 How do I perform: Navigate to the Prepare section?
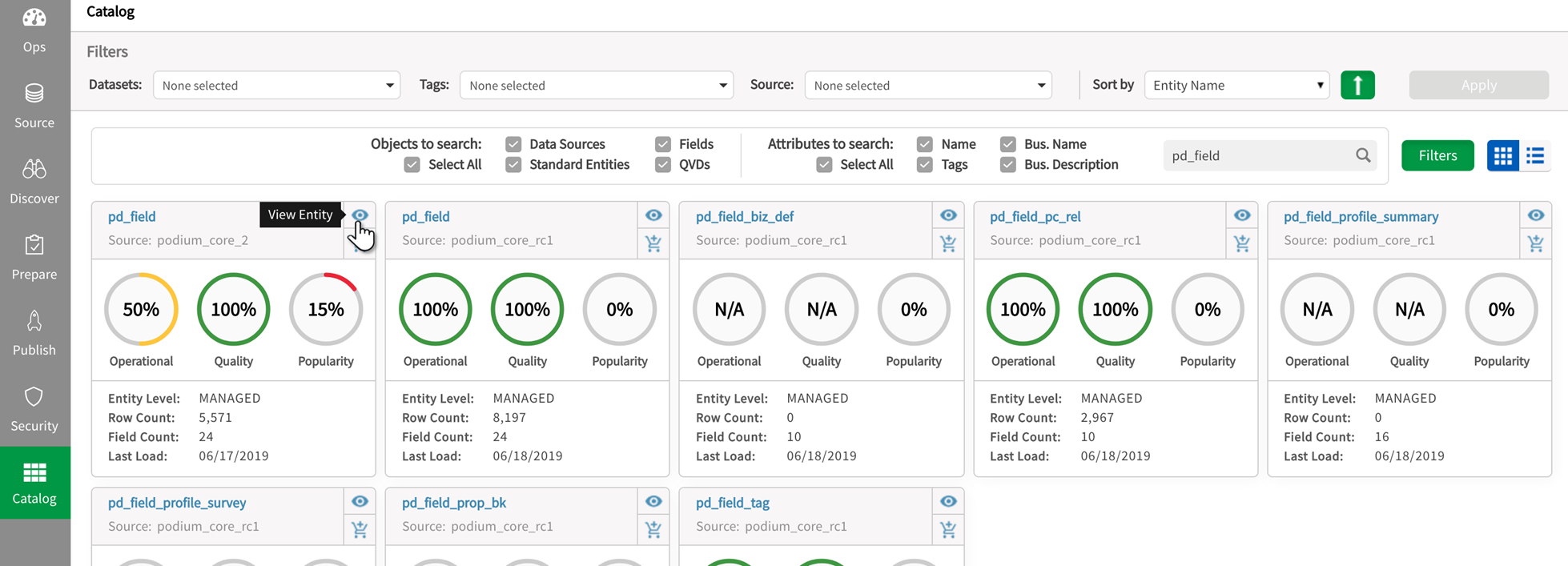34,258
